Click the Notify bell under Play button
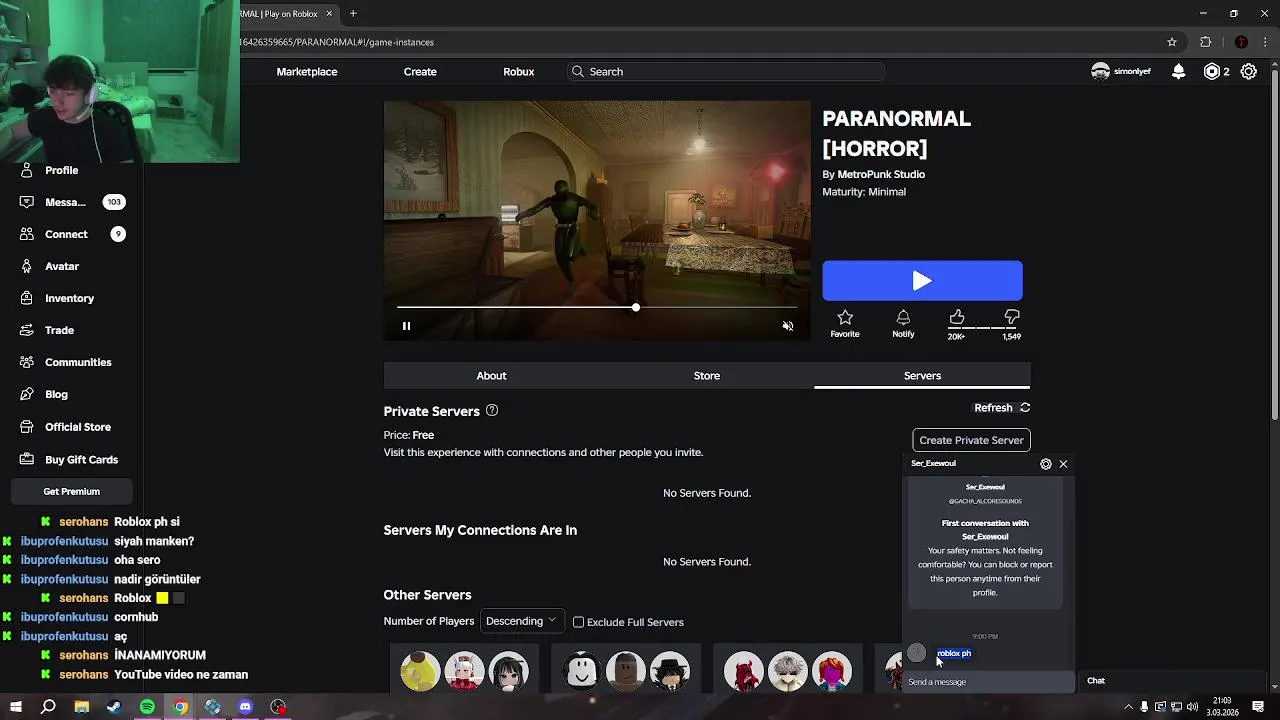Screen dimensions: 1280x720 pos(903,318)
